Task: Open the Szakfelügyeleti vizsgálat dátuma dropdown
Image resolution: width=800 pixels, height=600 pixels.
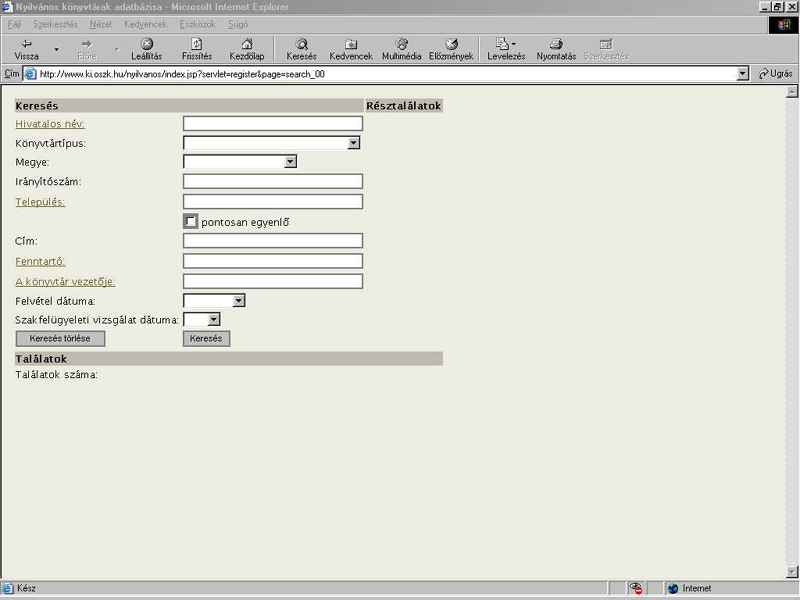Action: 202,320
